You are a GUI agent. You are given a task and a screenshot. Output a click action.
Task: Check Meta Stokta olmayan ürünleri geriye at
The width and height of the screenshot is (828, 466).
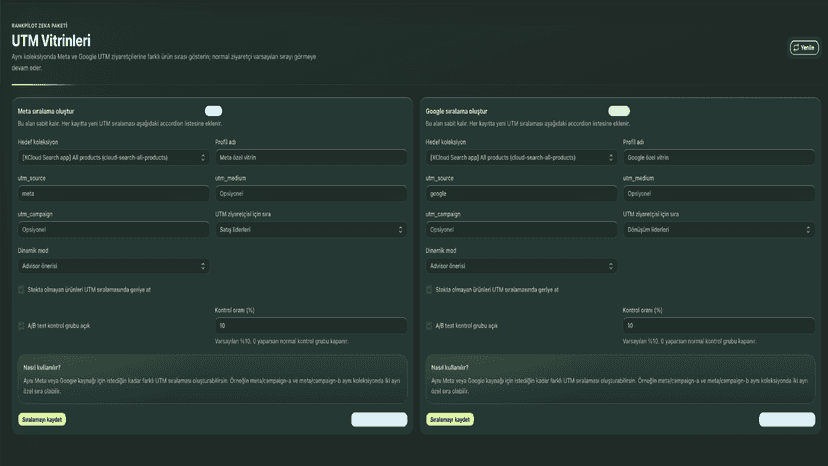(x=21, y=290)
